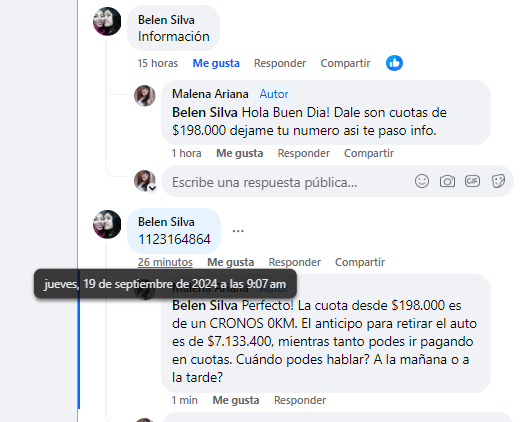Toggle Me gusta on Información comment
The width and height of the screenshot is (520, 422).
point(216,63)
